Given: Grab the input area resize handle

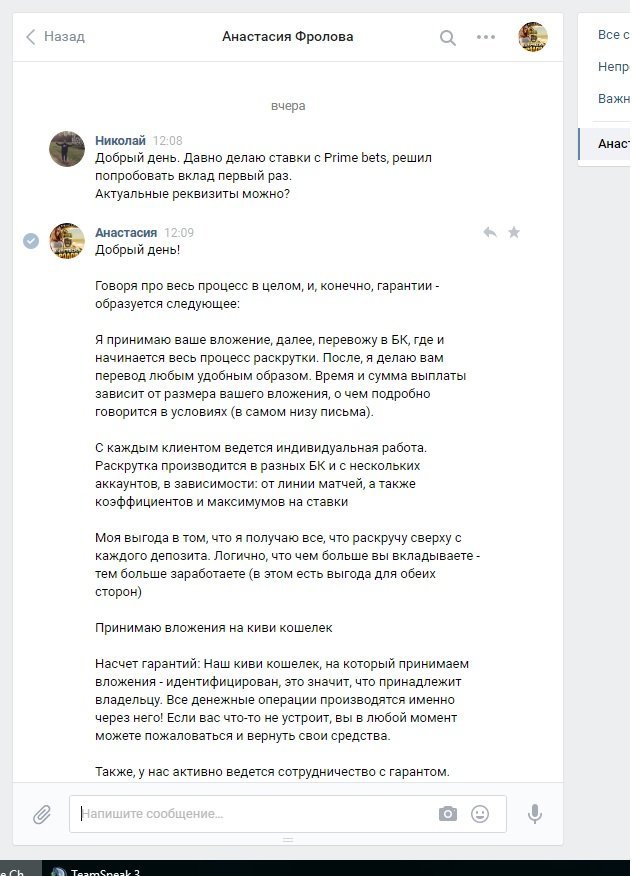Looking at the screenshot, I should (x=288, y=840).
